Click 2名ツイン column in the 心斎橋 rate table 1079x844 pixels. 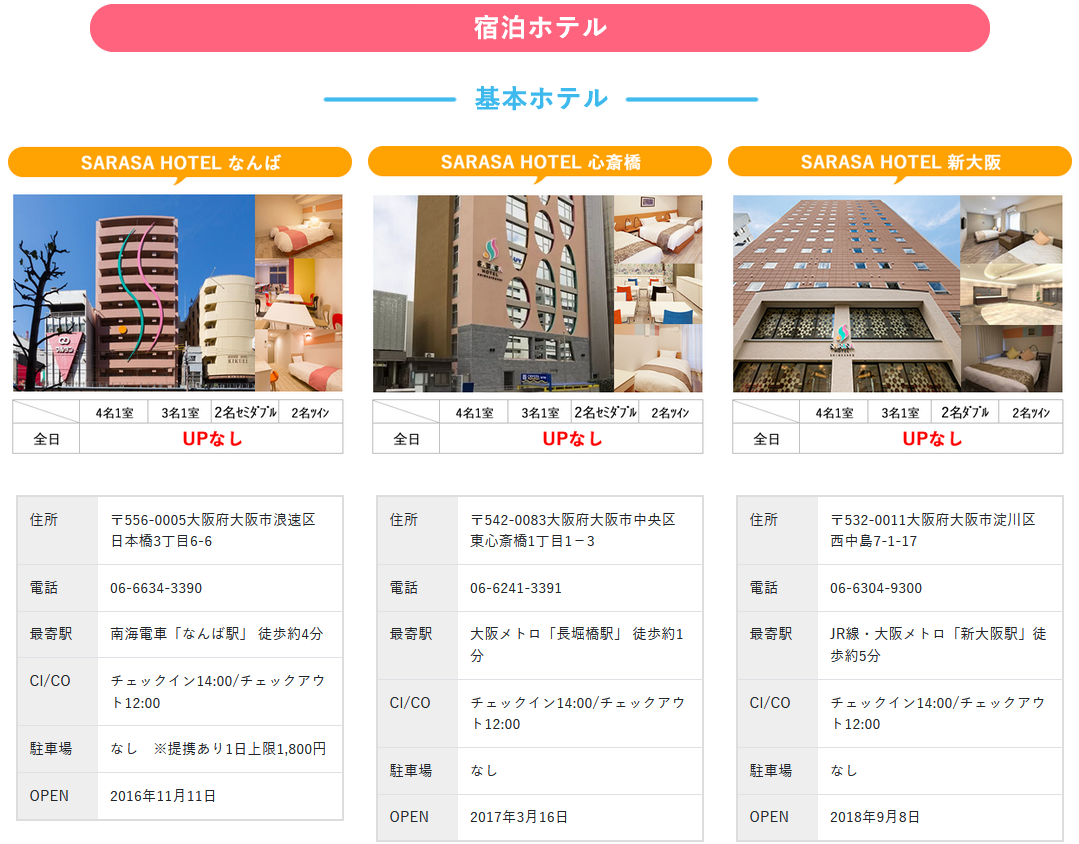point(670,412)
